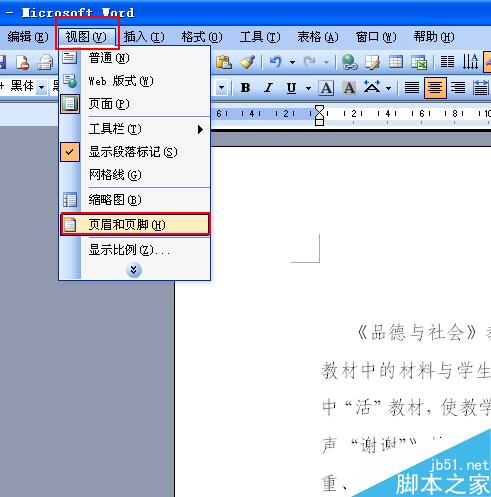
Task: Open the 工具栏(T) toolbars submenu
Action: pos(135,129)
